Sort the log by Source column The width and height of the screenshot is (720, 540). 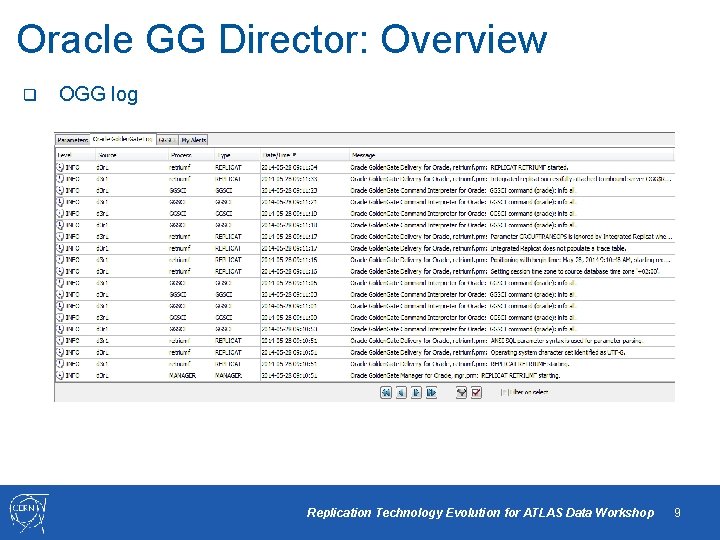131,155
